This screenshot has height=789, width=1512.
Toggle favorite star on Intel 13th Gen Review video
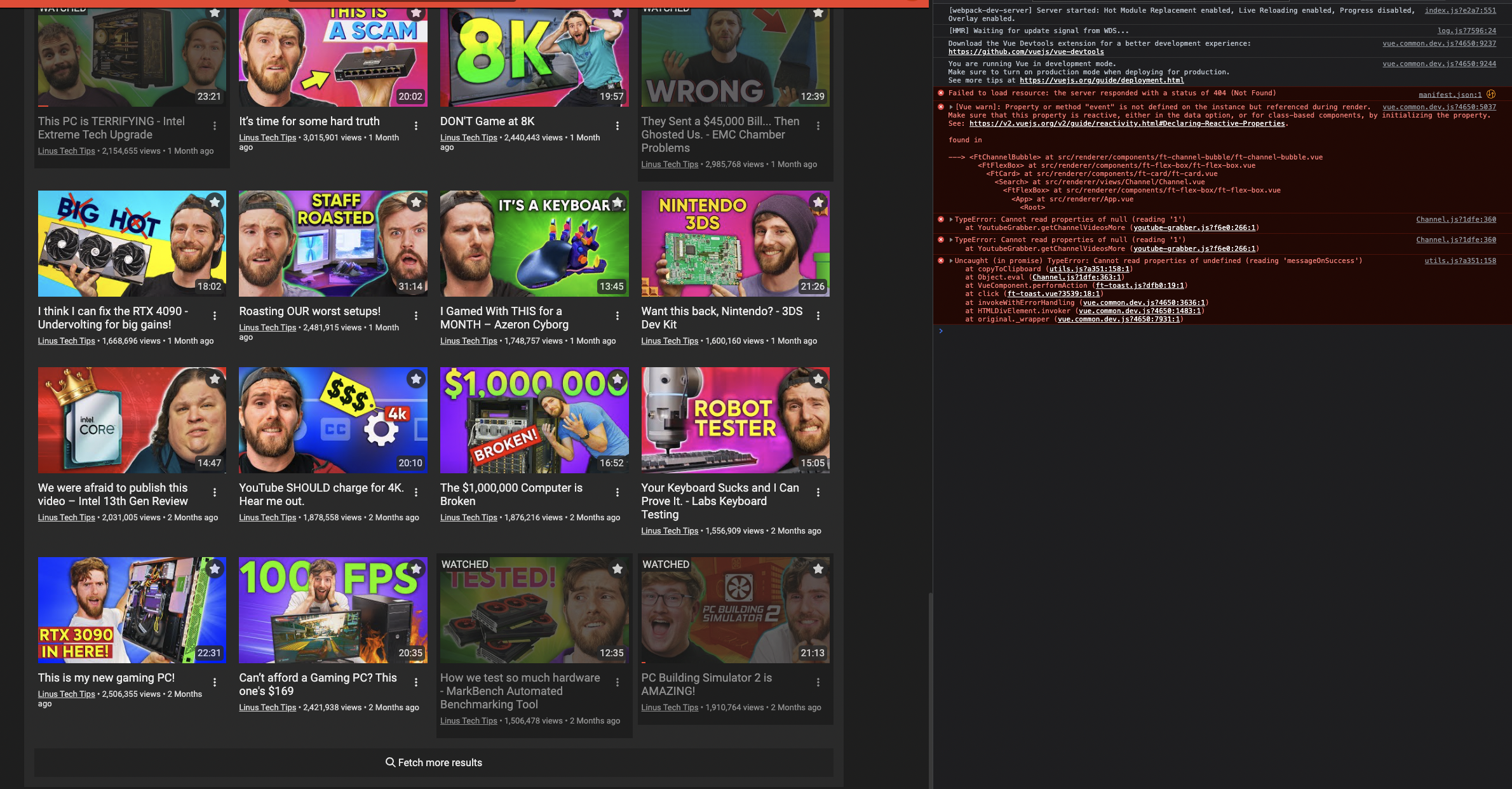(x=215, y=379)
